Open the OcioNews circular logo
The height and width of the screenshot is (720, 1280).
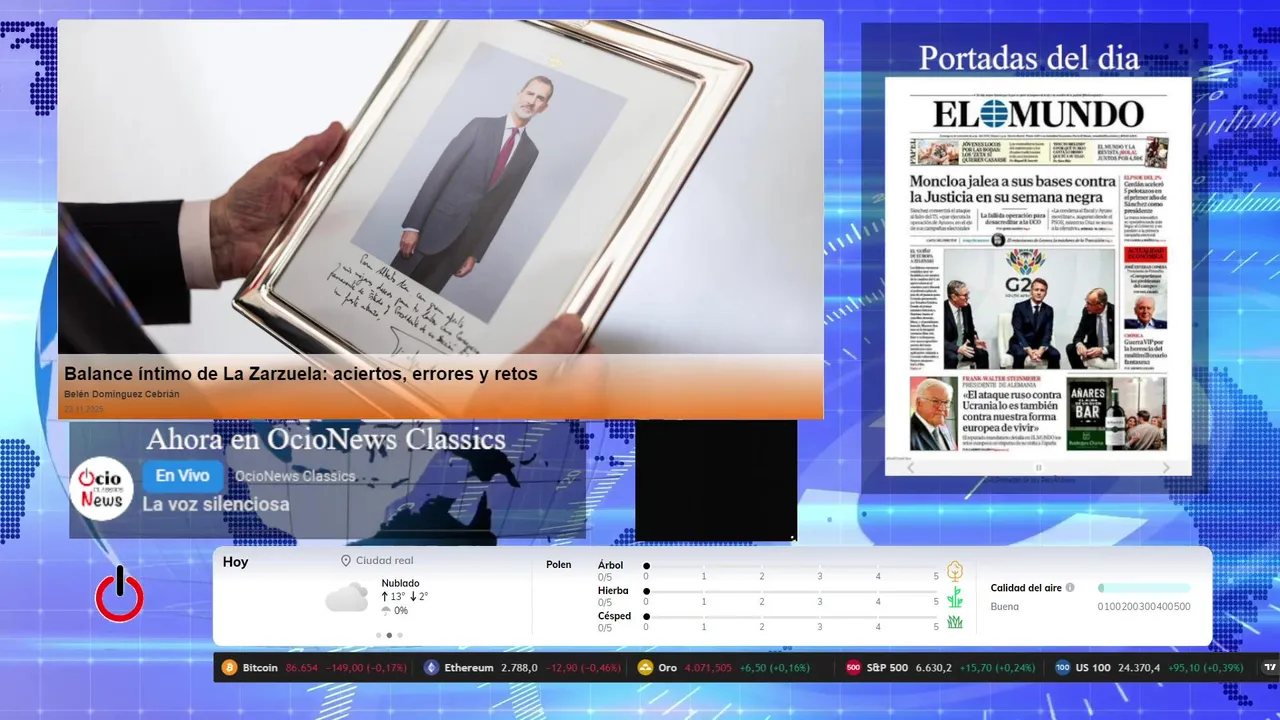coord(102,489)
